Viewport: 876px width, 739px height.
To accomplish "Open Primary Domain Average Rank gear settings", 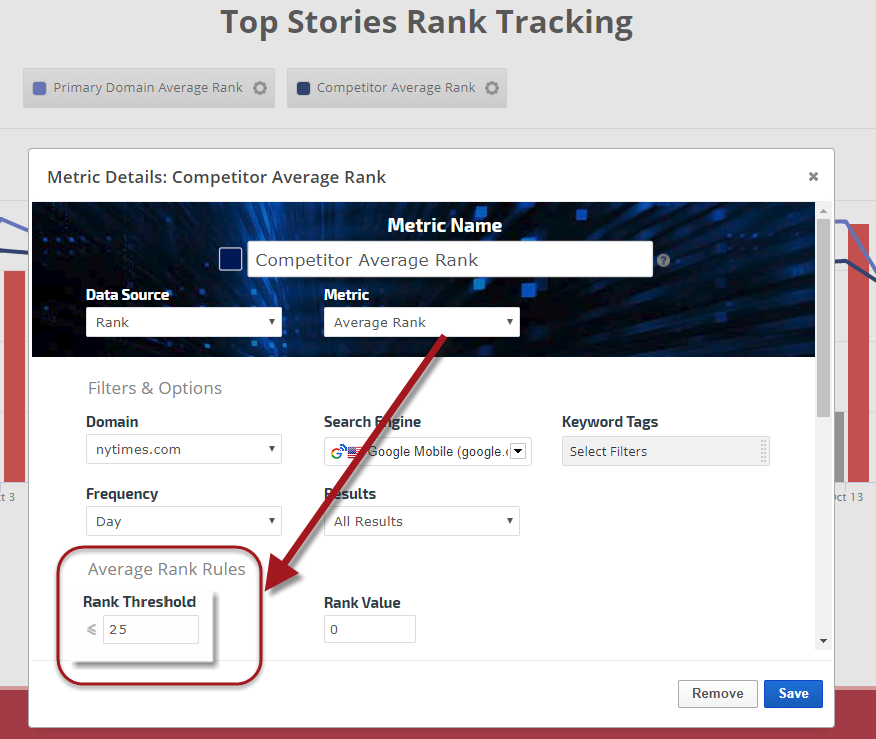I will (260, 88).
